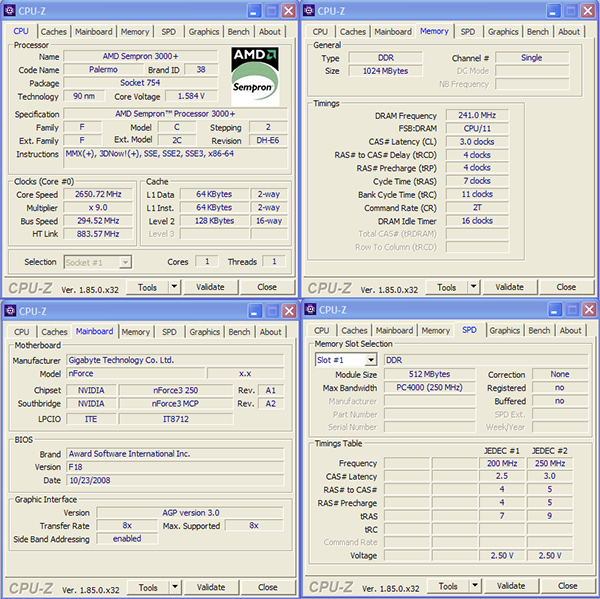The image size is (600, 599).
Task: Open Tools dropdown arrow in CPU window
Action: click(x=174, y=287)
